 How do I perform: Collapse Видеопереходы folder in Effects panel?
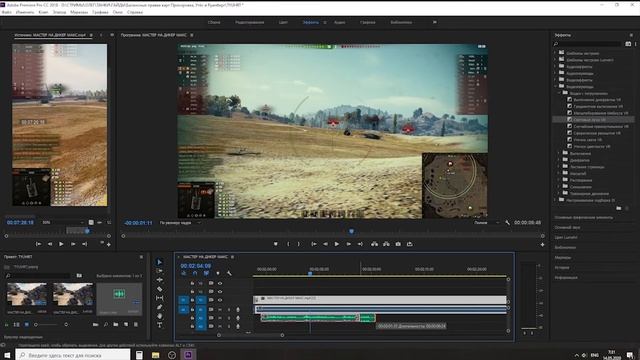tap(556, 87)
